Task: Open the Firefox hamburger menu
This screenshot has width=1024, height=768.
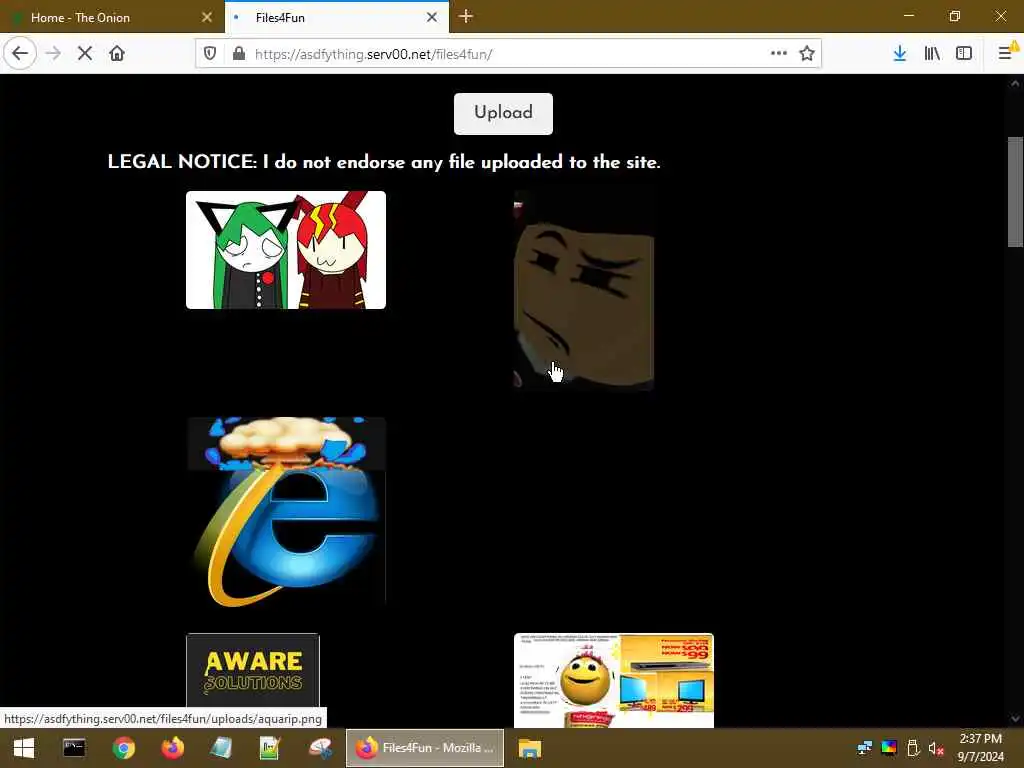Action: (1006, 54)
